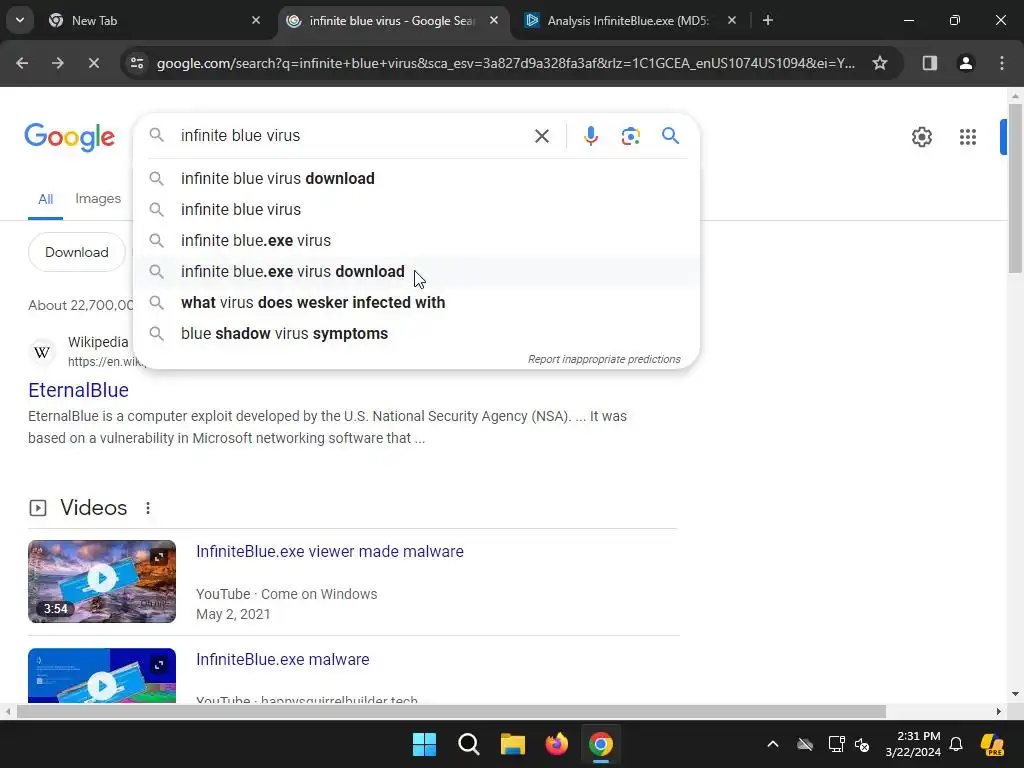
Task: Open the Windows Start menu
Action: click(424, 744)
